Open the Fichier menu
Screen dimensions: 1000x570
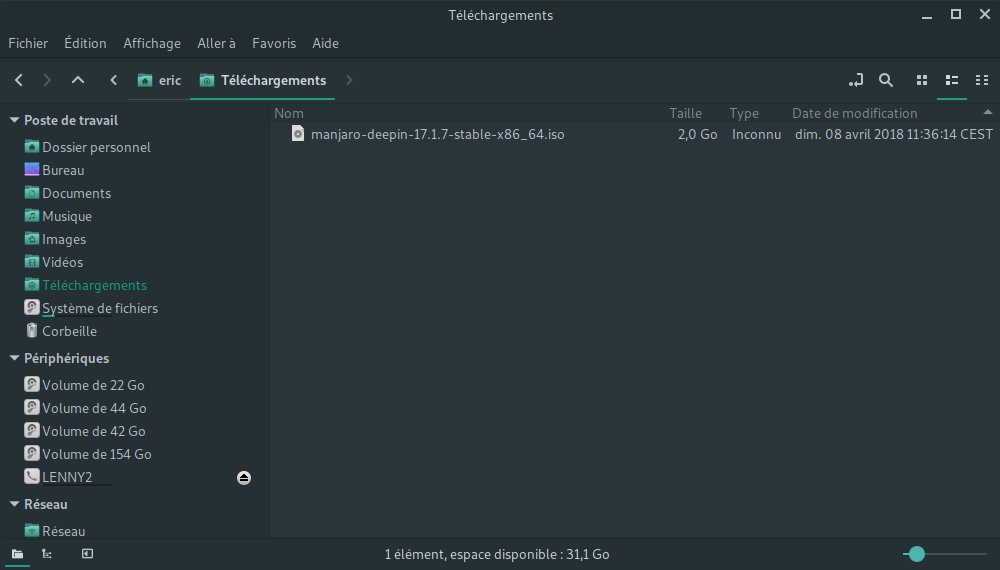pos(28,43)
